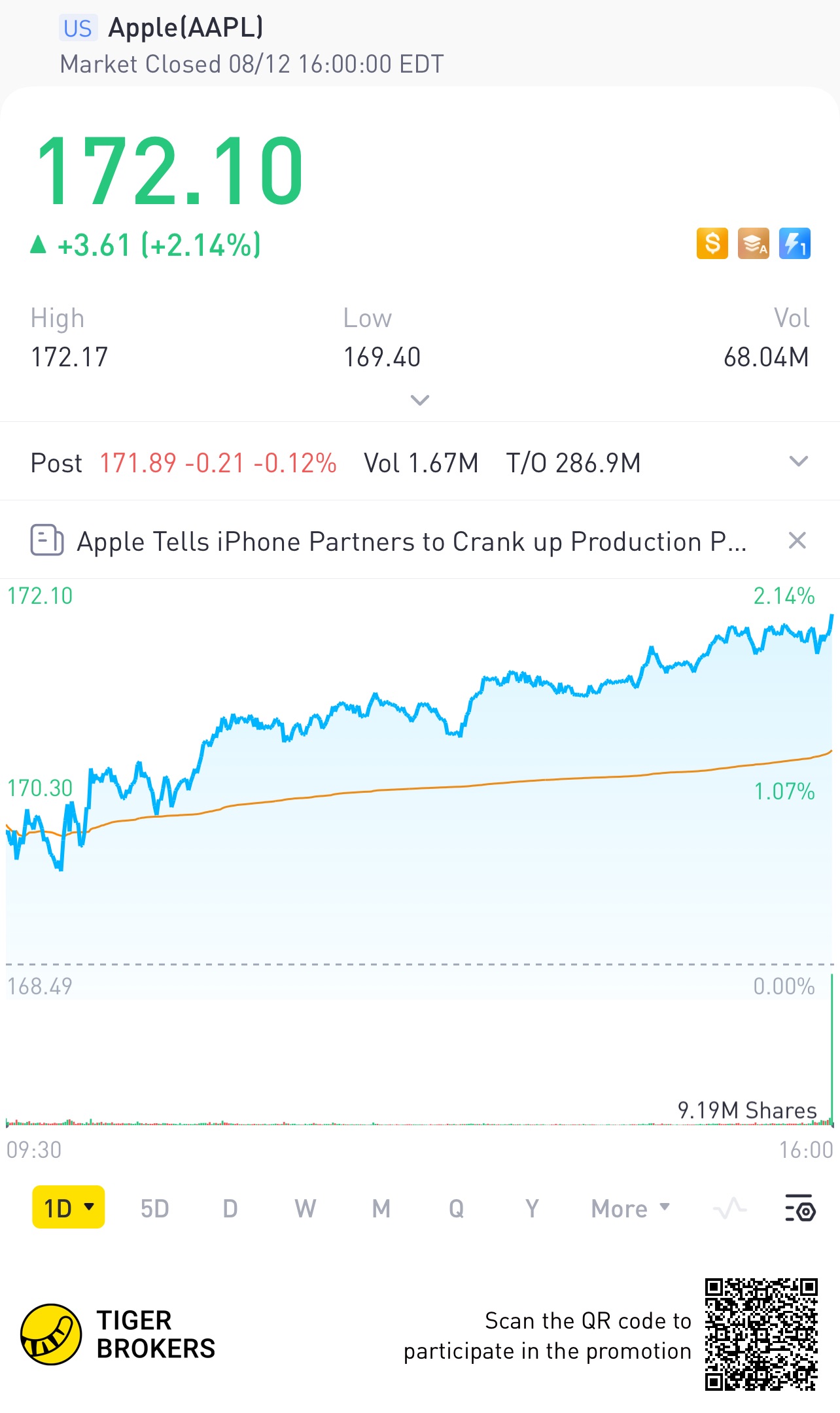Tap the Tiger Brokers logo
Image resolution: width=840 pixels, height=1413 pixels.
[x=51, y=1334]
